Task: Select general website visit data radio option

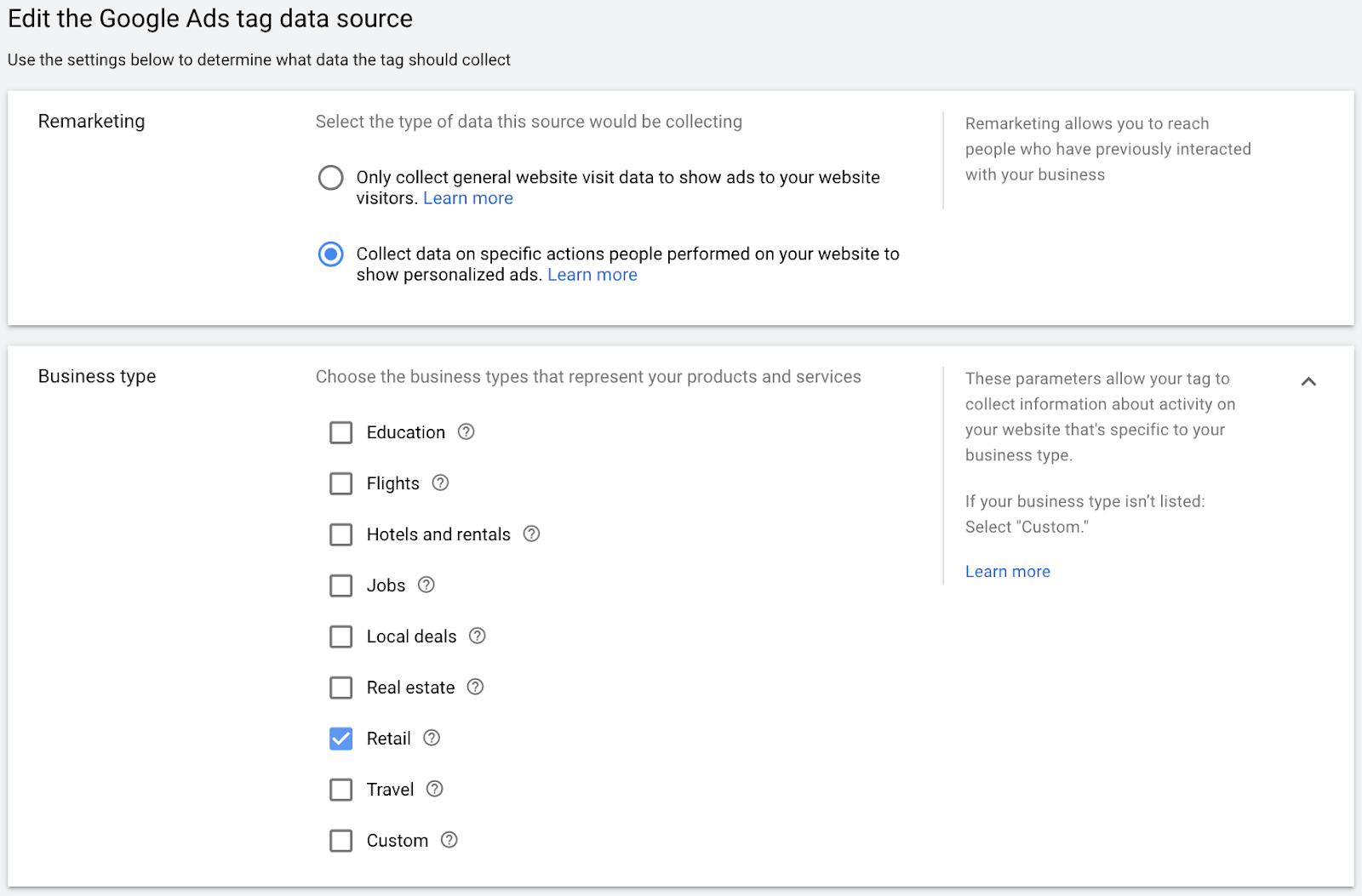Action: 330,178
